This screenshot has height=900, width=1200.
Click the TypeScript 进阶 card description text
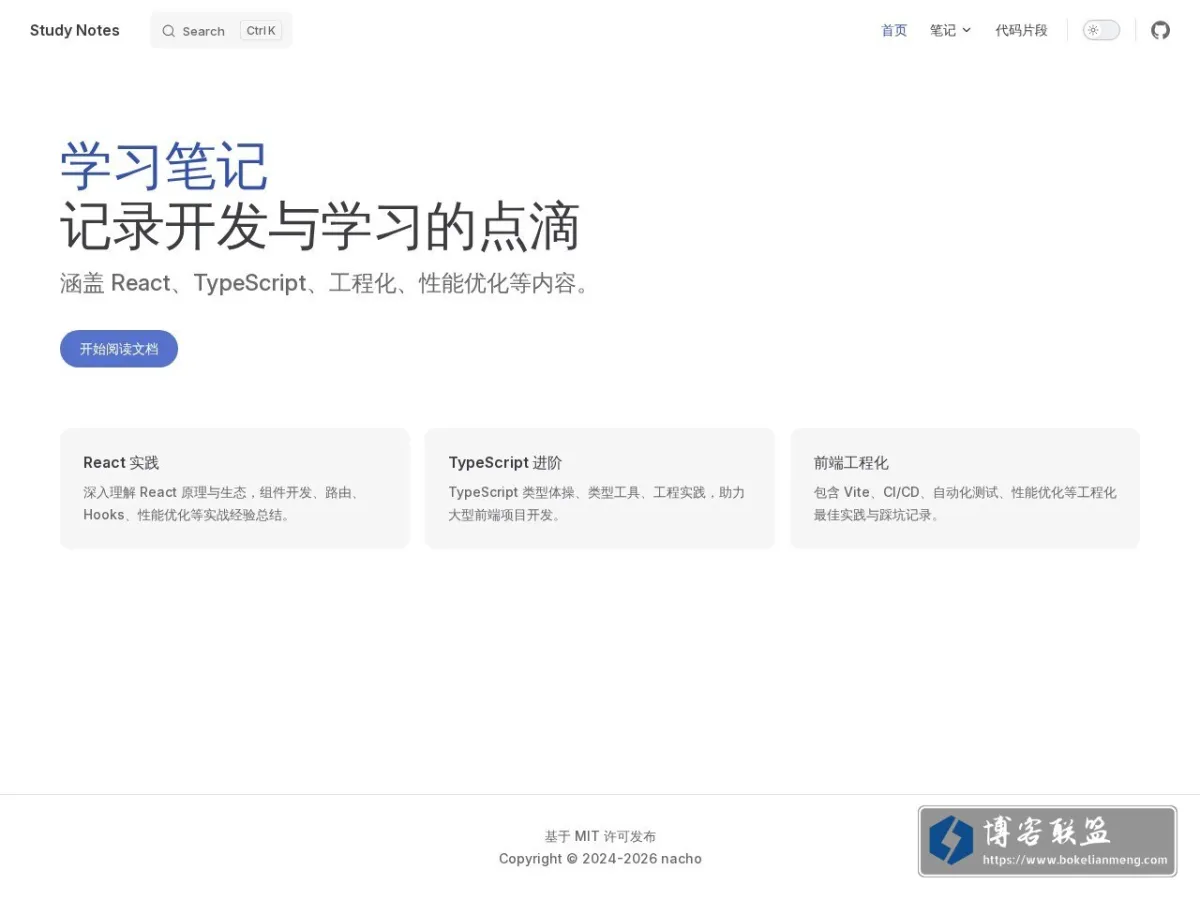[597, 503]
